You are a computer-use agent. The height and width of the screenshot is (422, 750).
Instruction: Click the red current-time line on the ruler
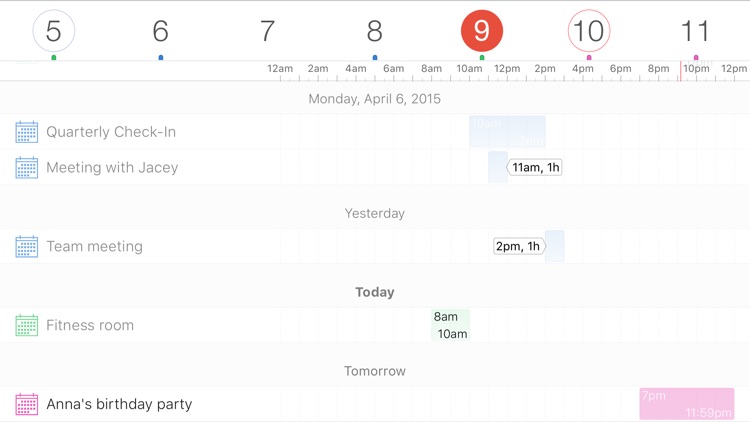(x=681, y=71)
